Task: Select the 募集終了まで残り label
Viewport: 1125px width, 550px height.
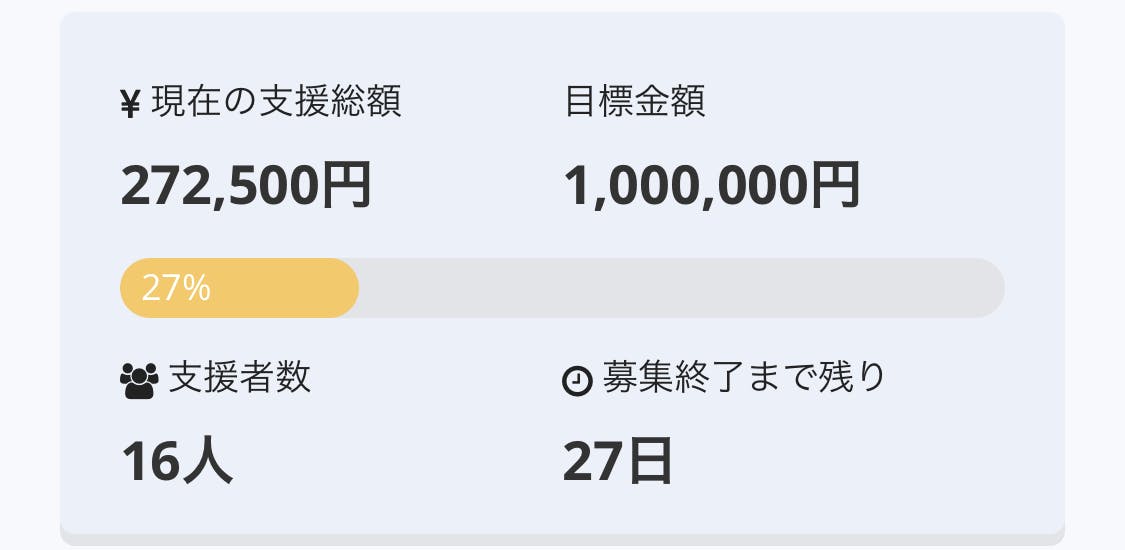Action: pos(744,378)
